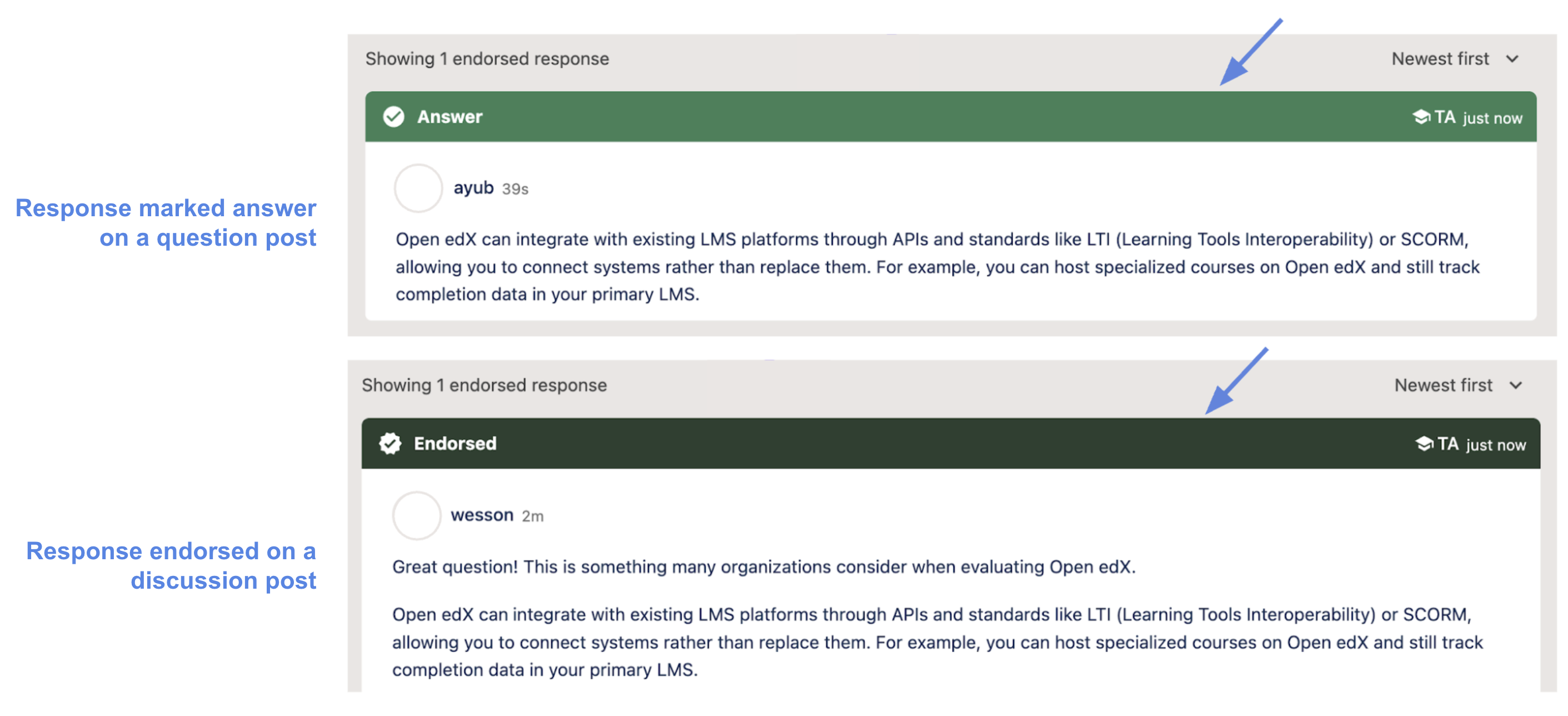Click the wesson username link
Image resolution: width=1568 pixels, height=716 pixels.
pos(482,515)
